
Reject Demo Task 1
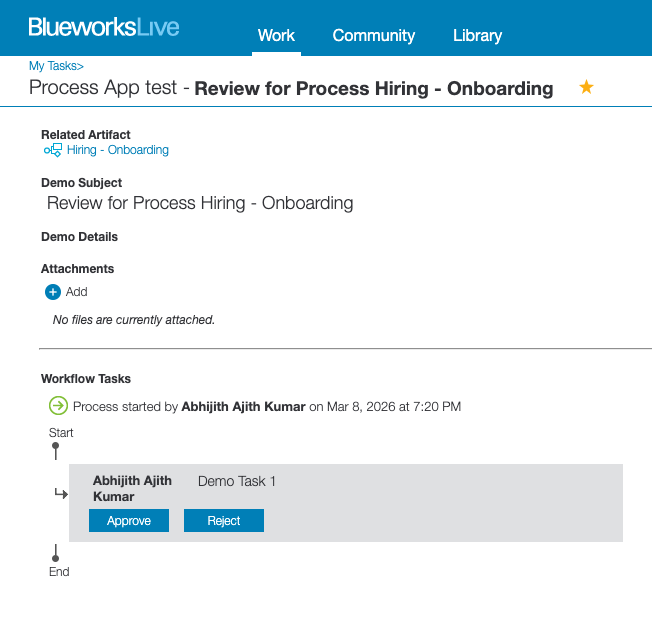point(224,520)
